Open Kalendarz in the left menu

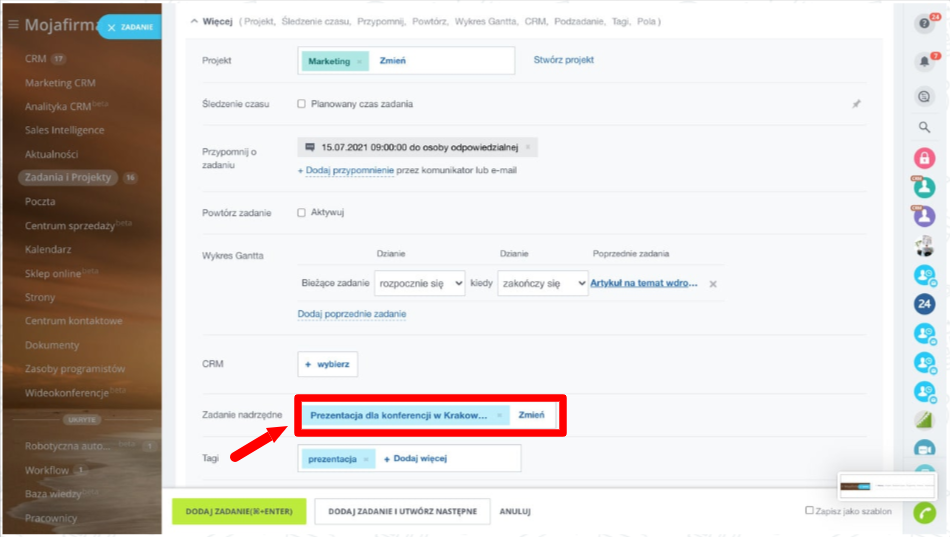coord(48,250)
